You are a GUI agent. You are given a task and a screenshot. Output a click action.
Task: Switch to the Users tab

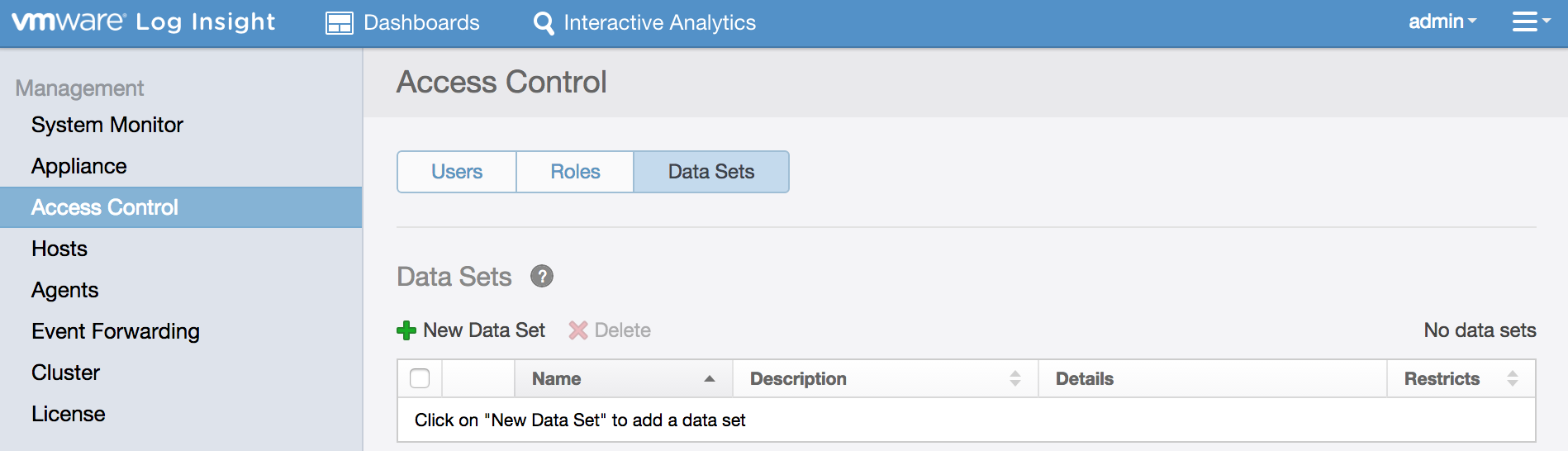(457, 172)
